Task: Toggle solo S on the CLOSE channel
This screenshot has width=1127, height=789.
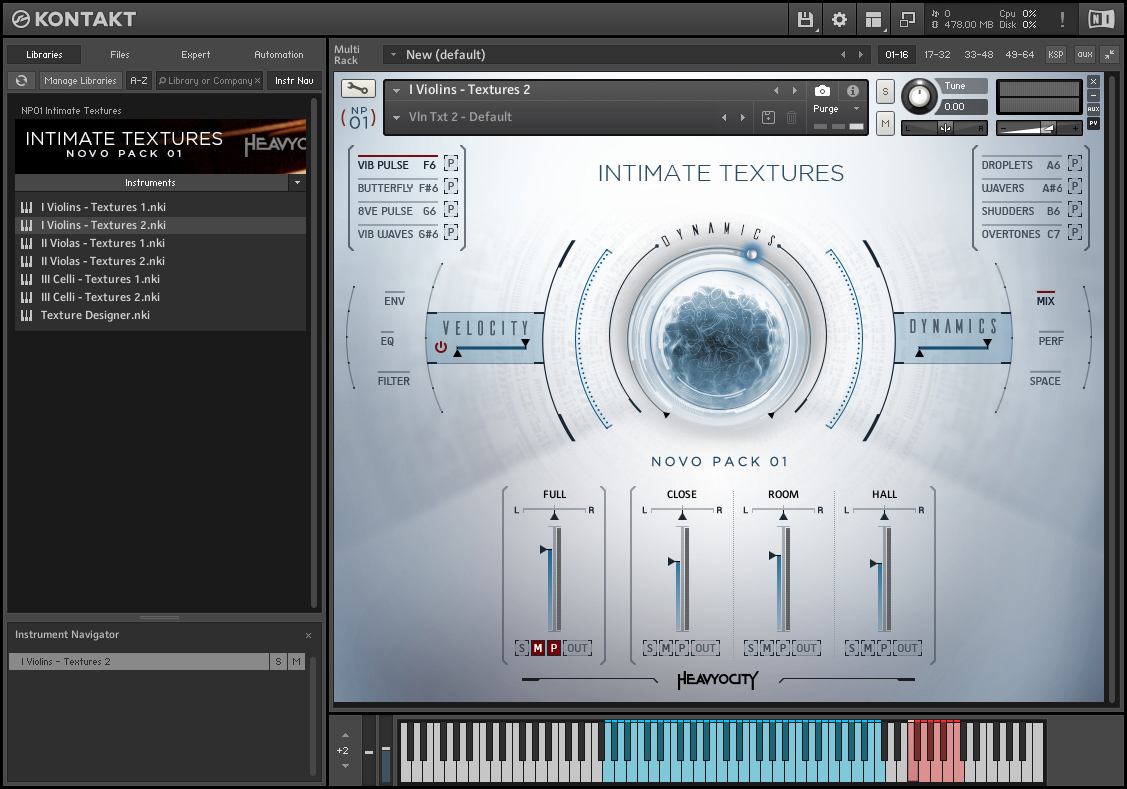Action: (x=650, y=648)
